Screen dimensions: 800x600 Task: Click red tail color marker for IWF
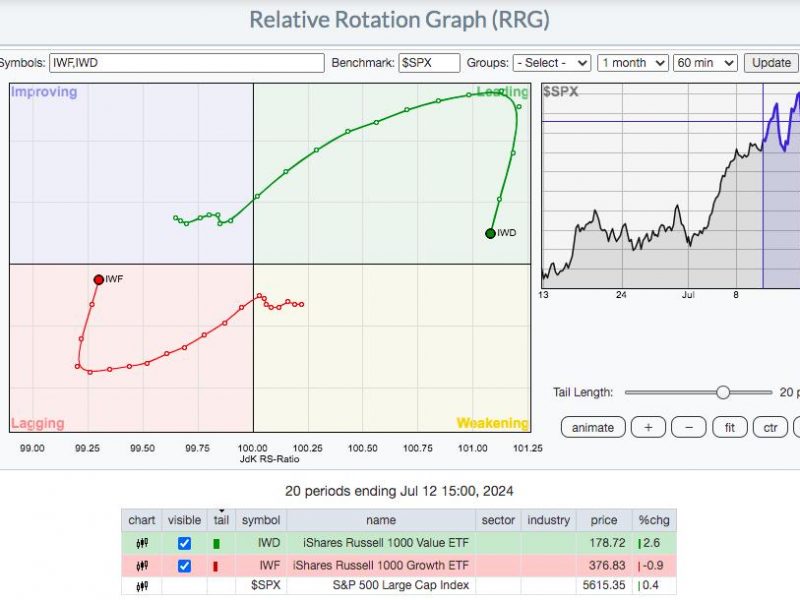(x=215, y=566)
